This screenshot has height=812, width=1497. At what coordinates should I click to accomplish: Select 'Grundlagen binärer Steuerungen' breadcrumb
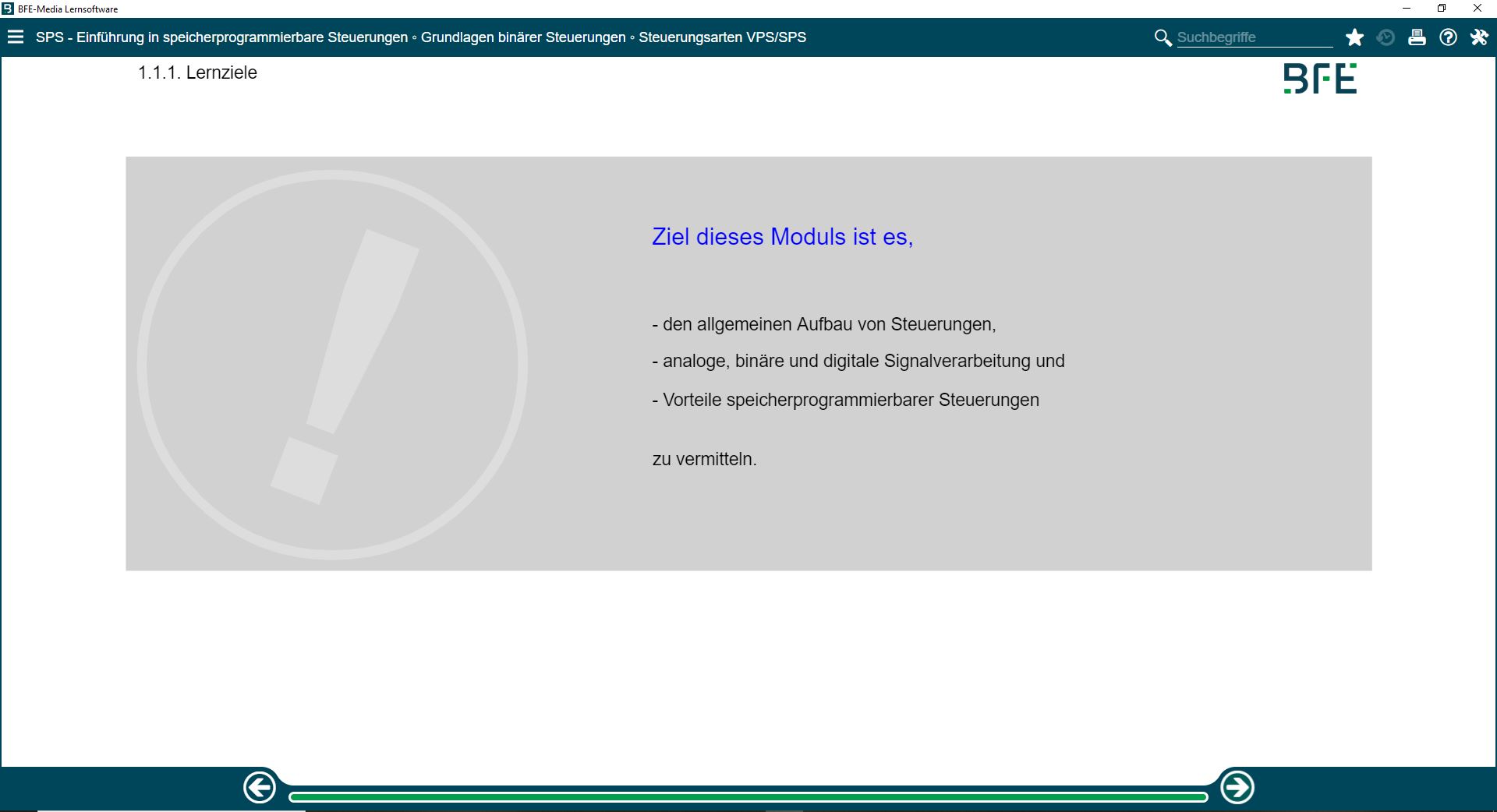(x=523, y=37)
